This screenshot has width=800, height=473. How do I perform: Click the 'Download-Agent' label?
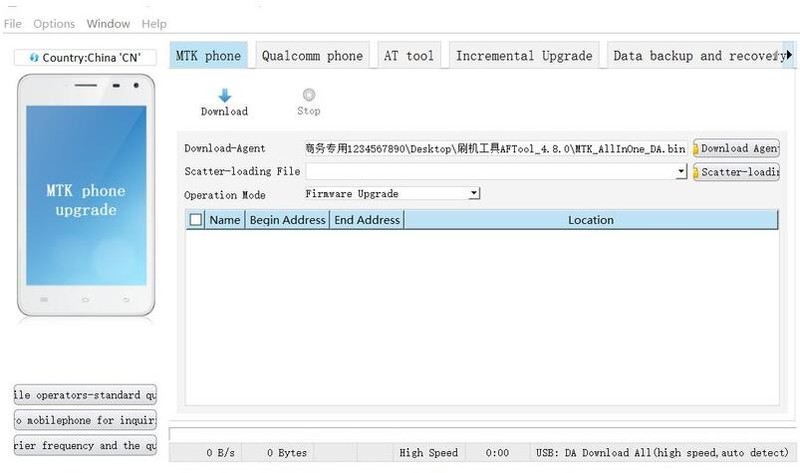point(224,148)
